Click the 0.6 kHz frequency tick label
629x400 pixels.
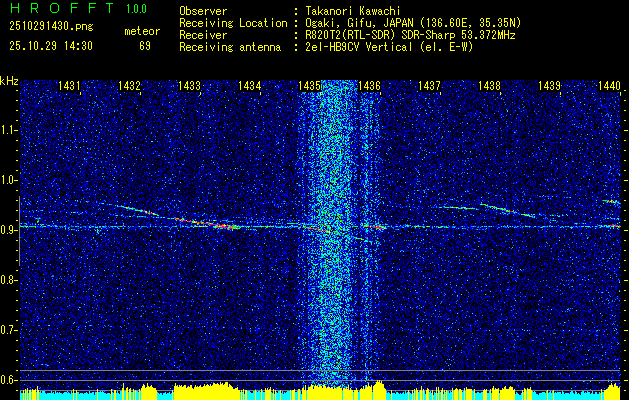[x=8, y=380]
